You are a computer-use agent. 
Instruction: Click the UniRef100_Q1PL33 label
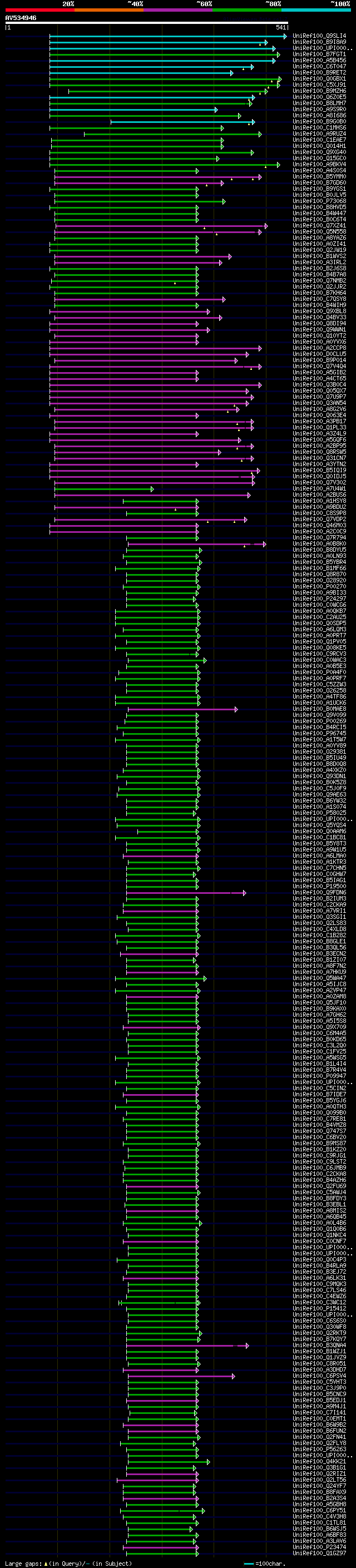coord(319,427)
